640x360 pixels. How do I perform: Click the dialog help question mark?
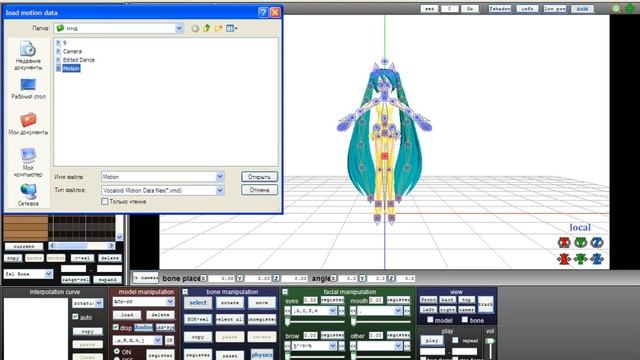pos(263,12)
